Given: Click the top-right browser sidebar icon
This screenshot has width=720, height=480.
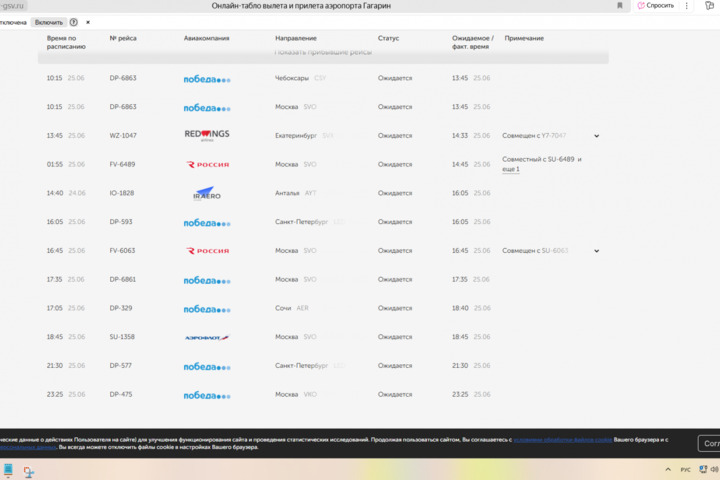Looking at the screenshot, I should 710,6.
